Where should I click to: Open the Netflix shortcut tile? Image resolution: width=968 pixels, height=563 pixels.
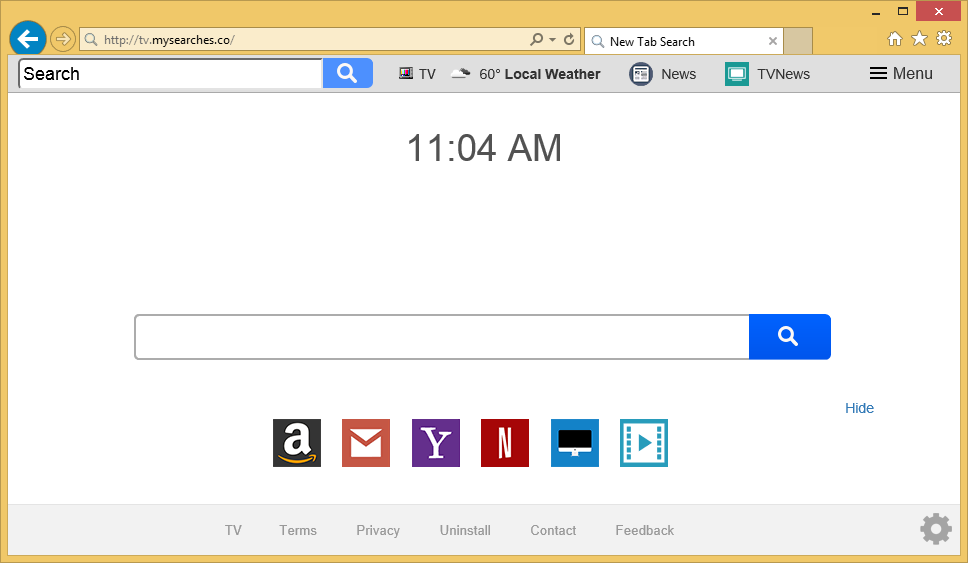(x=505, y=443)
